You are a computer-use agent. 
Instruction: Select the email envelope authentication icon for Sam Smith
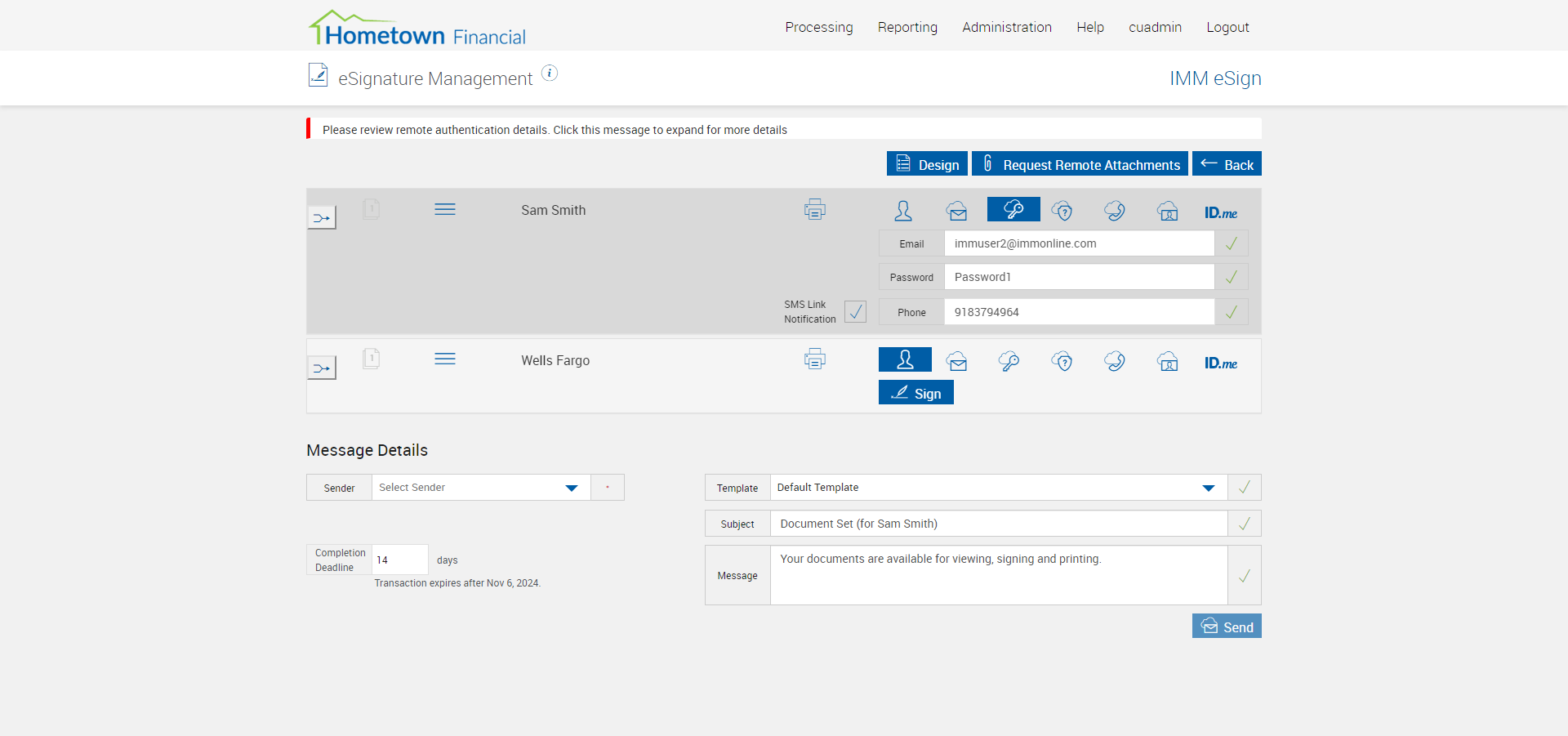tap(957, 211)
